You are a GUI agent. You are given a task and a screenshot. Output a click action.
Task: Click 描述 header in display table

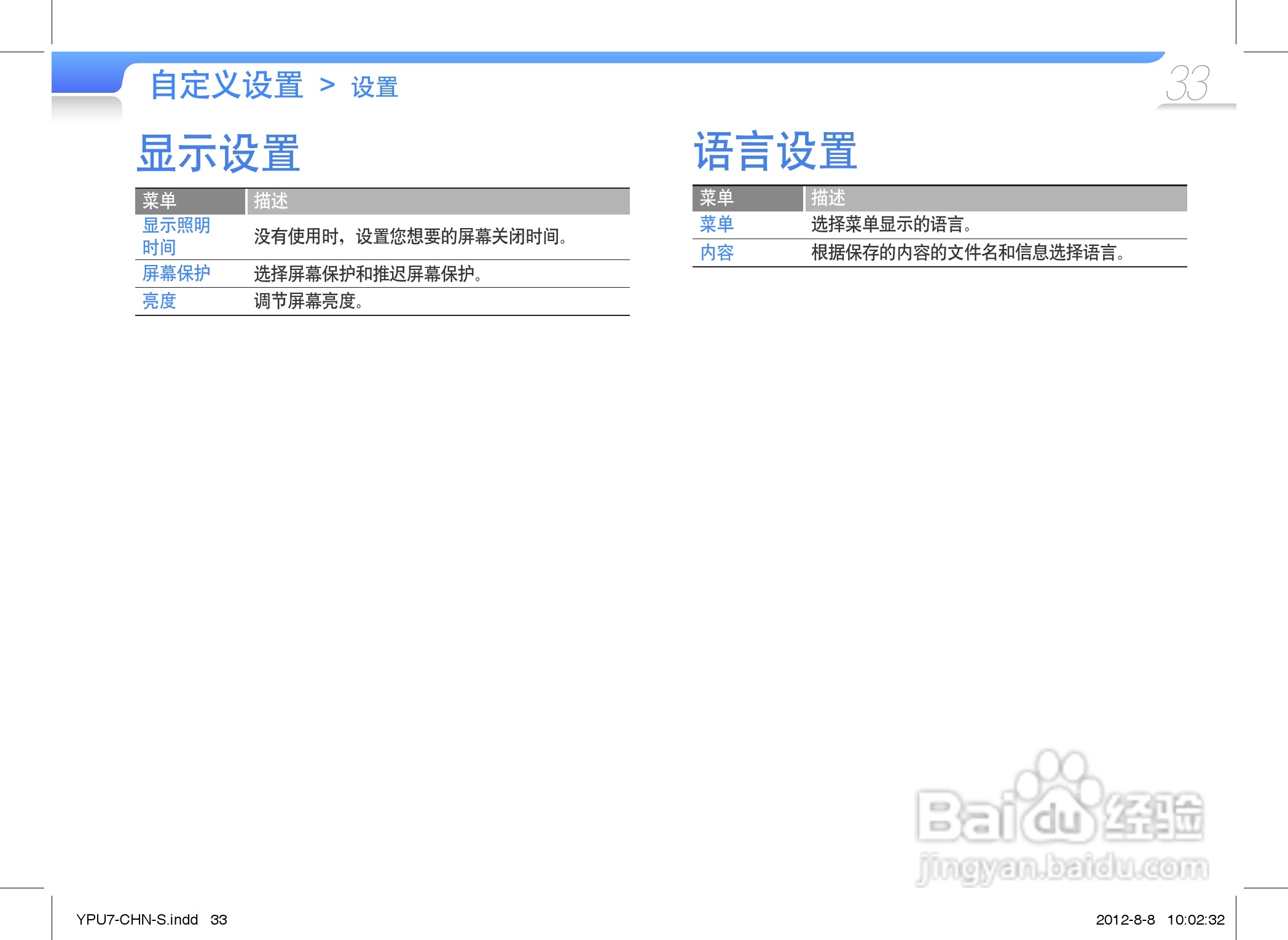tap(271, 200)
